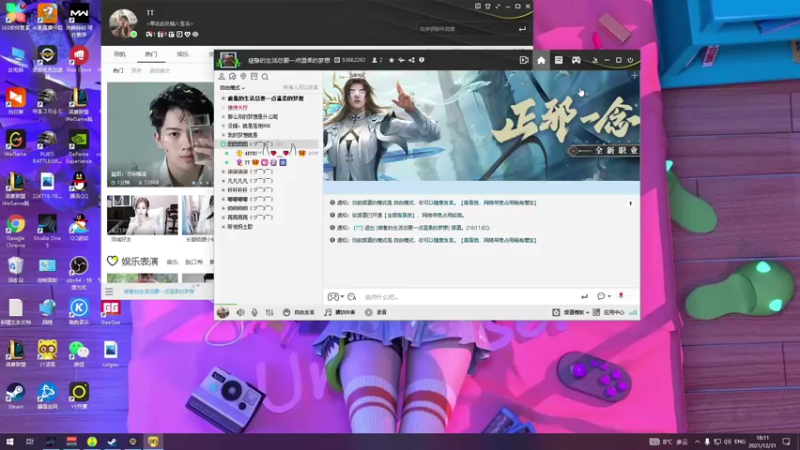Open the app center grid icon

[596, 312]
